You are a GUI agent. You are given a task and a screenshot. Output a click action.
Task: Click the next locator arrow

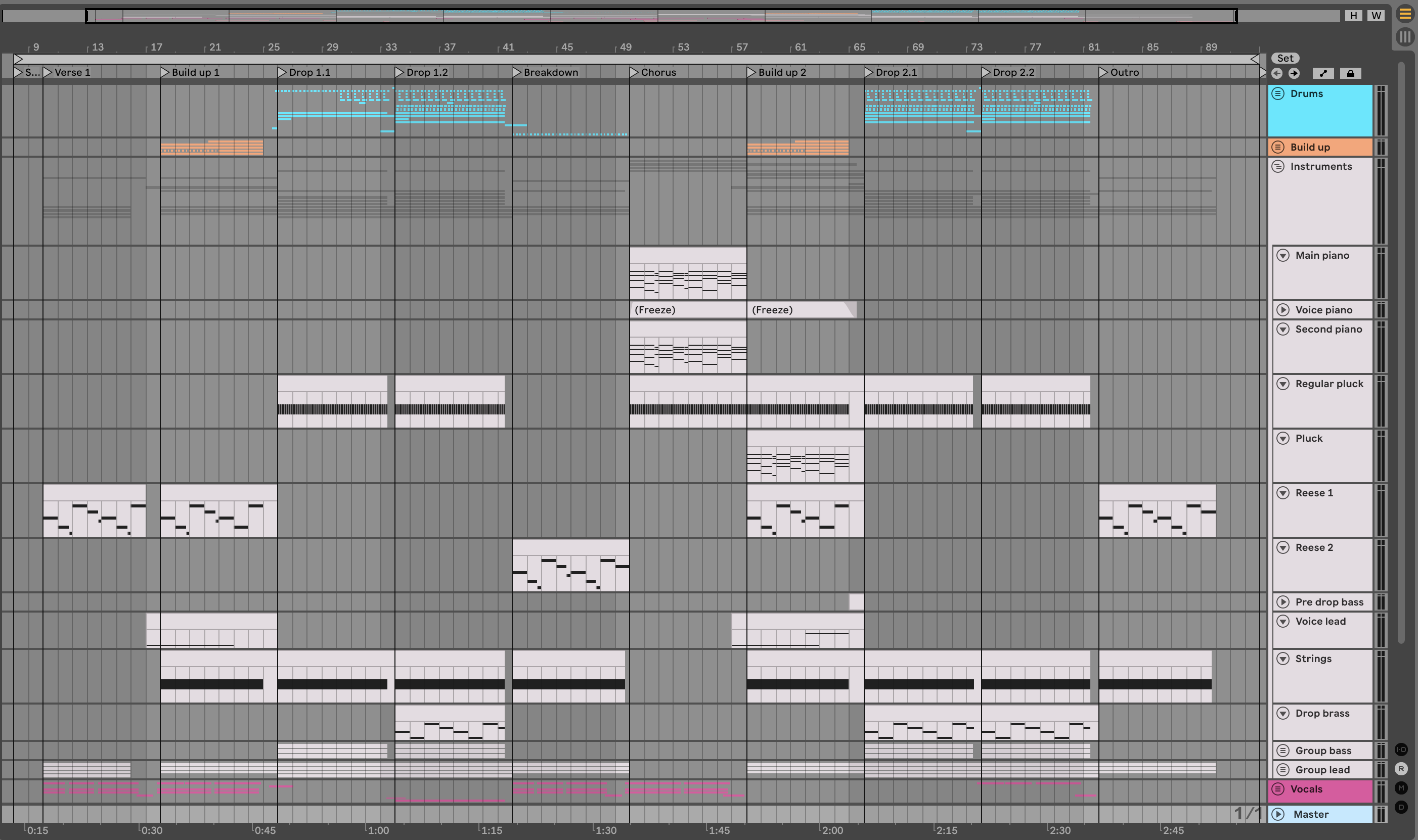(x=1294, y=73)
